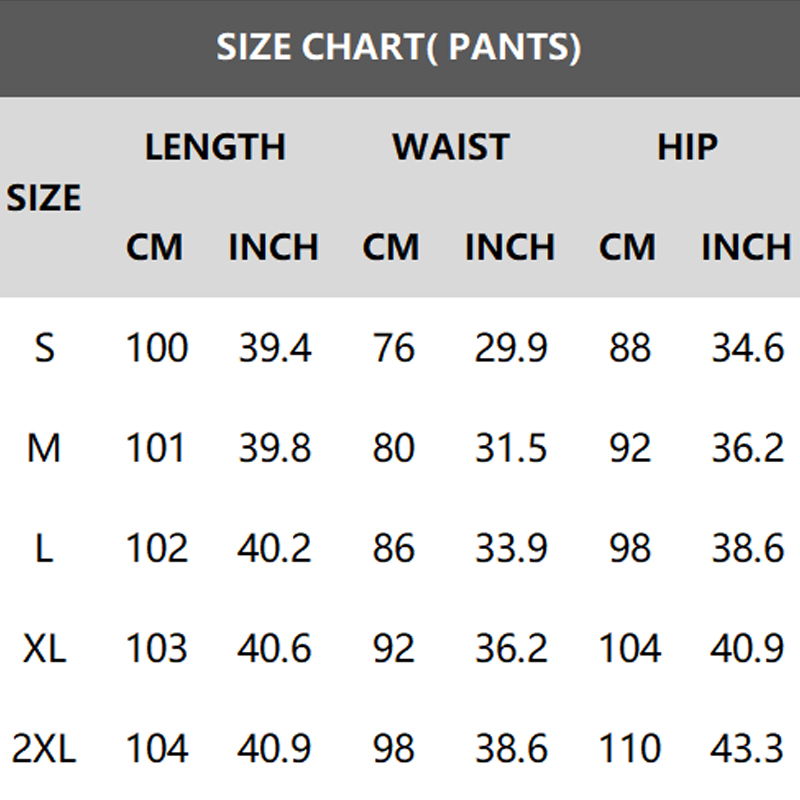Image resolution: width=800 pixels, height=800 pixels.
Task: Select the 39.8 inch length value
Action: (x=274, y=449)
